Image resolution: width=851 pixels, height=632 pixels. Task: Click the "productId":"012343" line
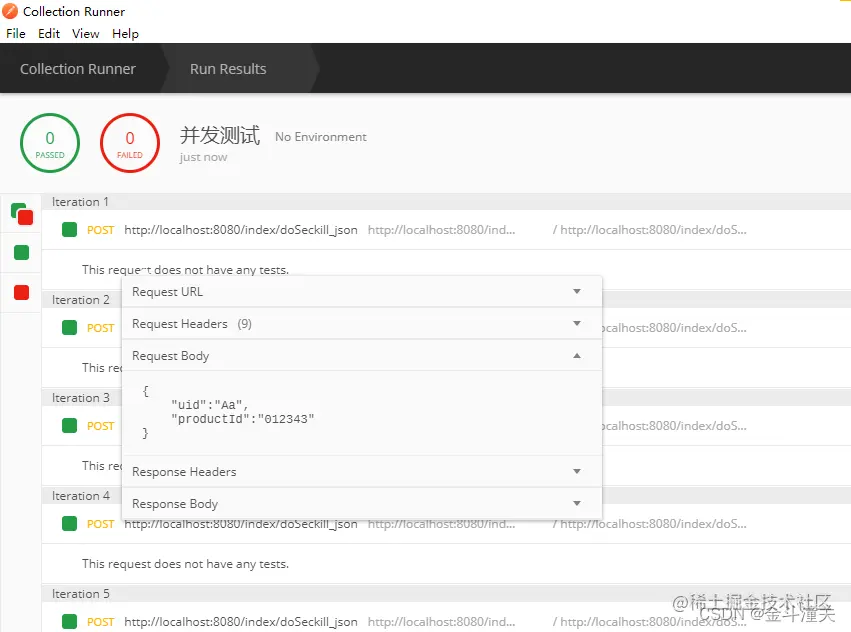click(x=243, y=419)
